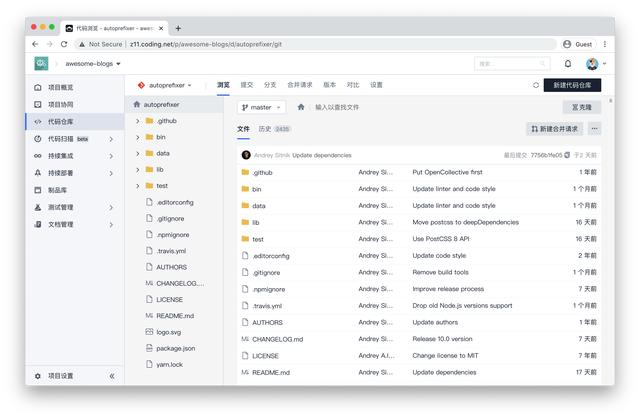Expand the test folder in tree
This screenshot has width=640, height=419.
tap(138, 186)
